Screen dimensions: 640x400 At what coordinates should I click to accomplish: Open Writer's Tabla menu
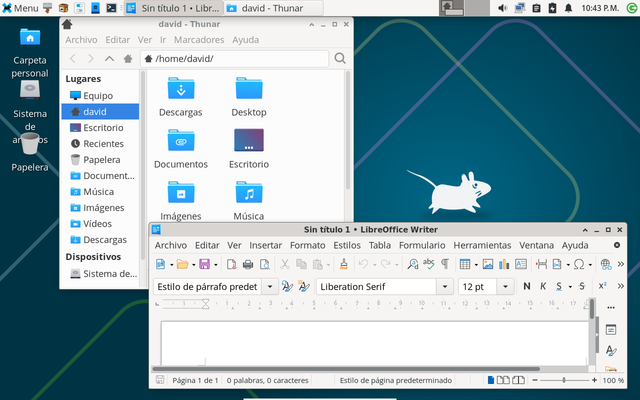click(380, 245)
